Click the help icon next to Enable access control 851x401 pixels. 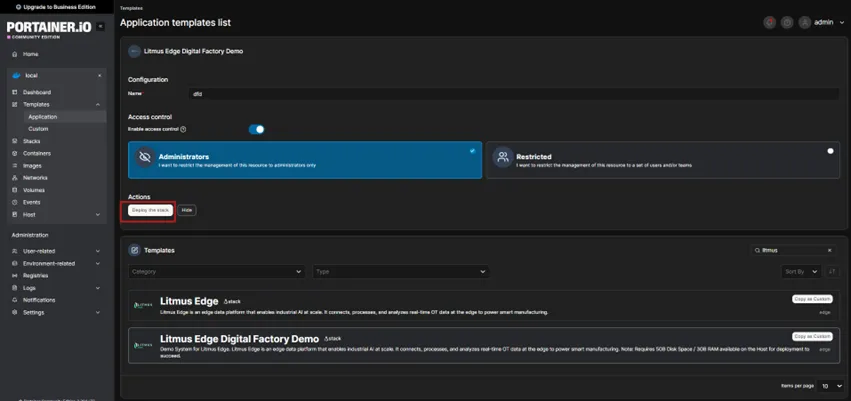(x=183, y=129)
